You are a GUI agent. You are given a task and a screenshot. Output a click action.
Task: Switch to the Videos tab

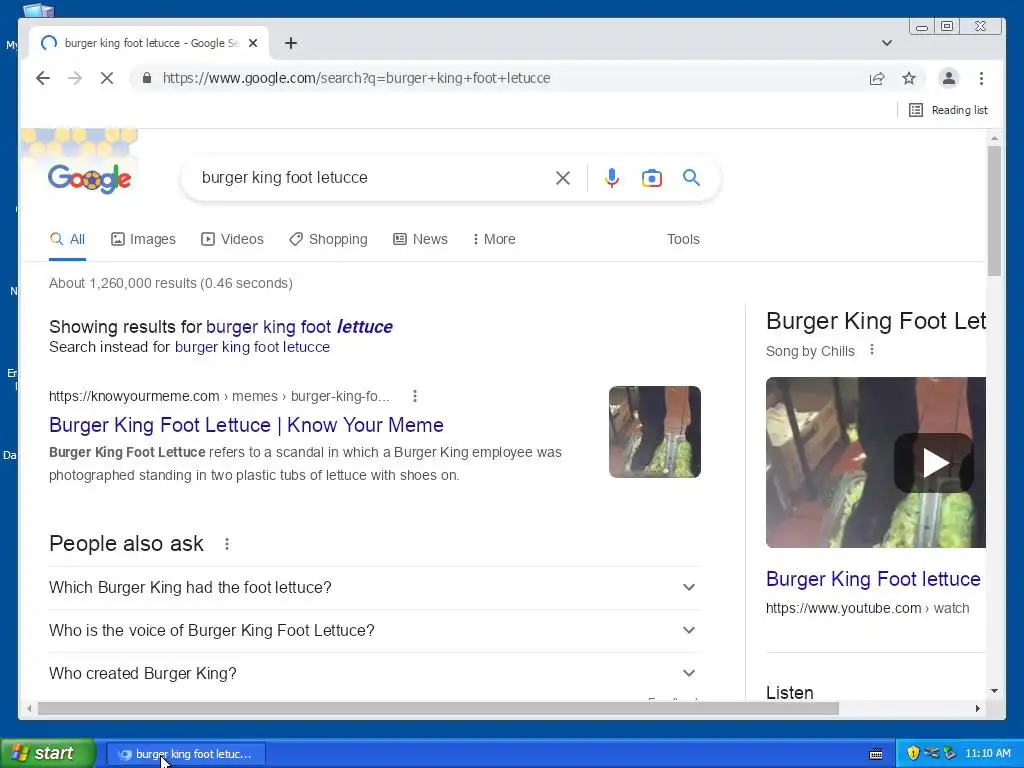[x=232, y=239]
